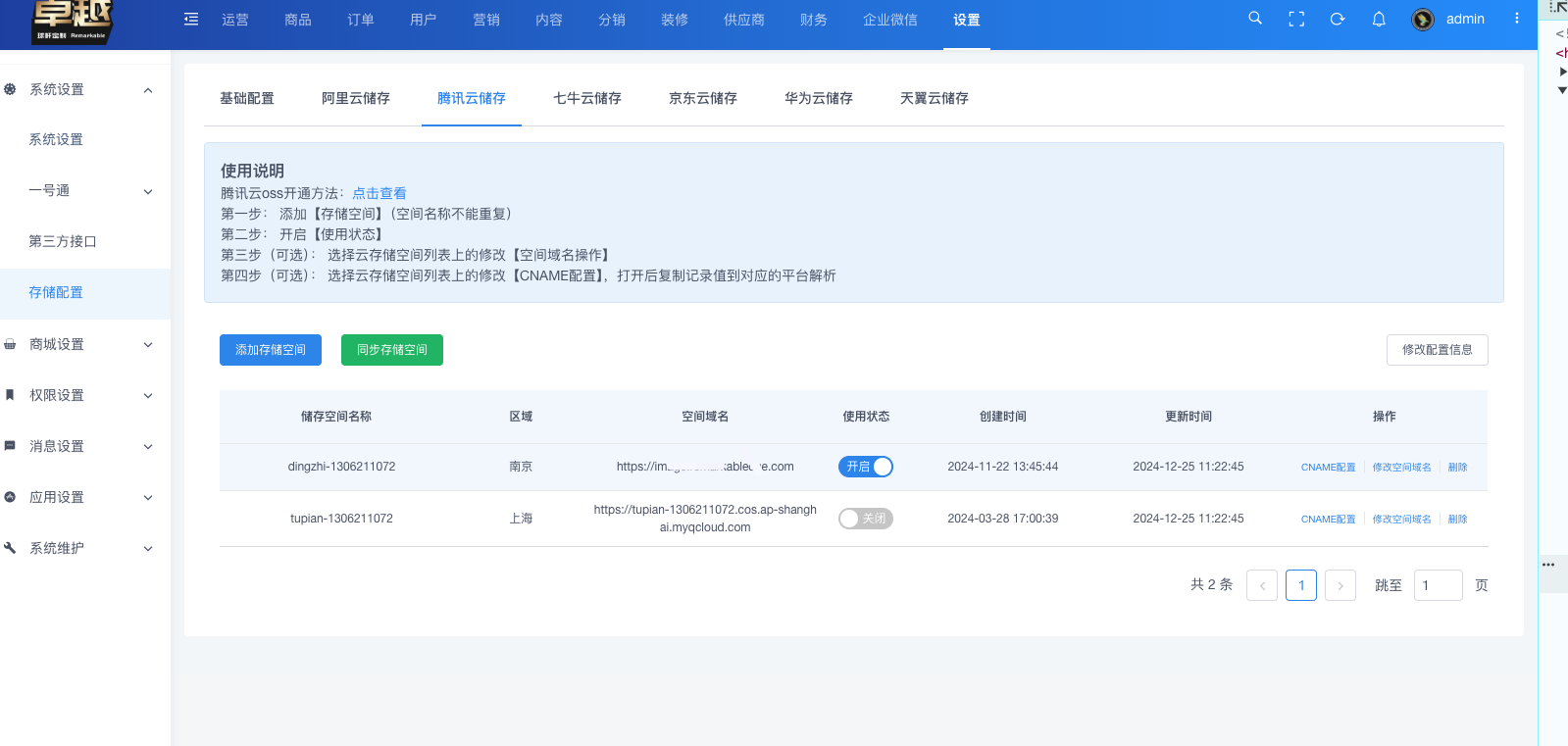Click the 同步存储空间 button
The height and width of the screenshot is (746, 1568).
(x=392, y=350)
